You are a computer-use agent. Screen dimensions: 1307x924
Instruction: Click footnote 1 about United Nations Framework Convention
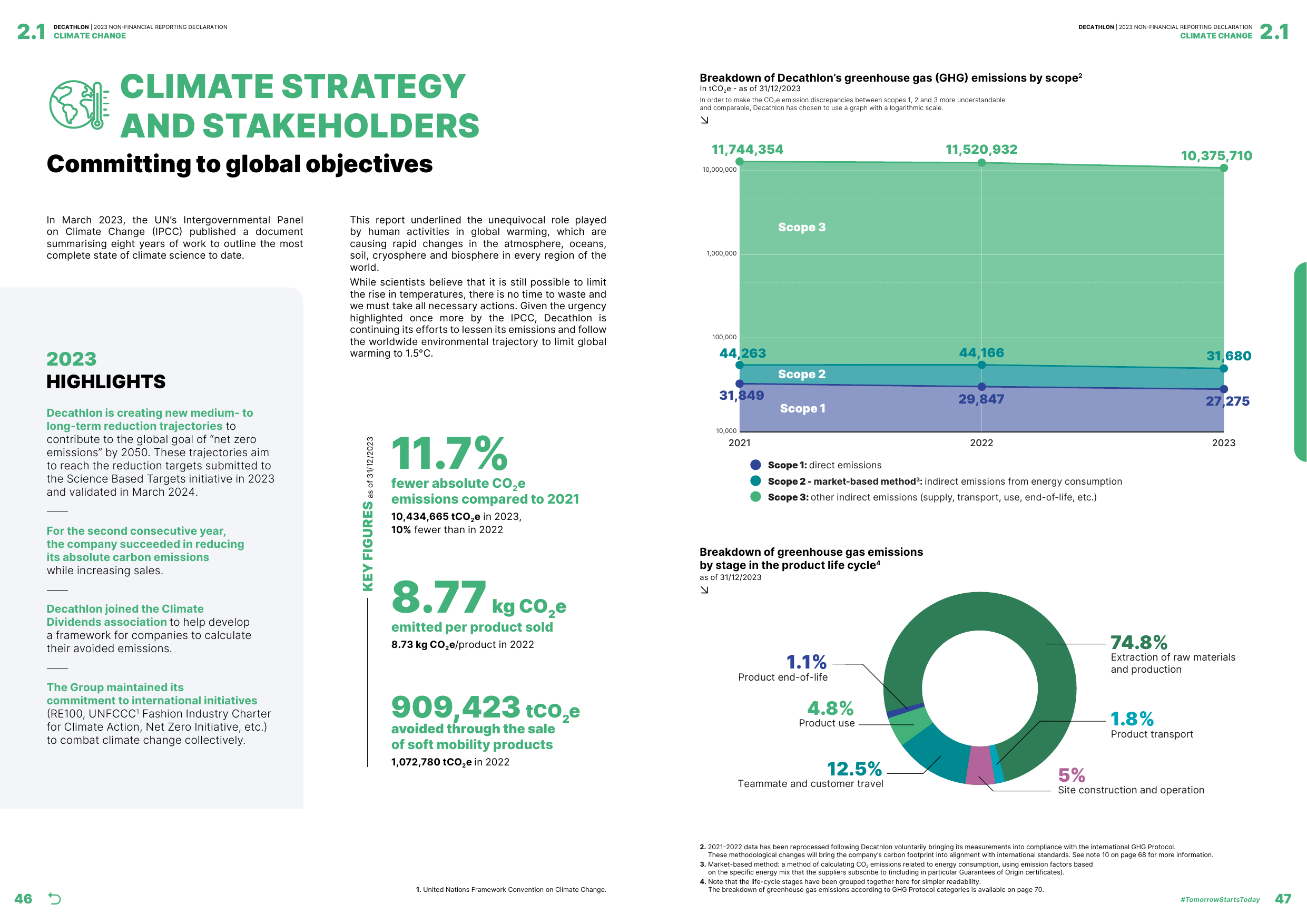click(510, 889)
